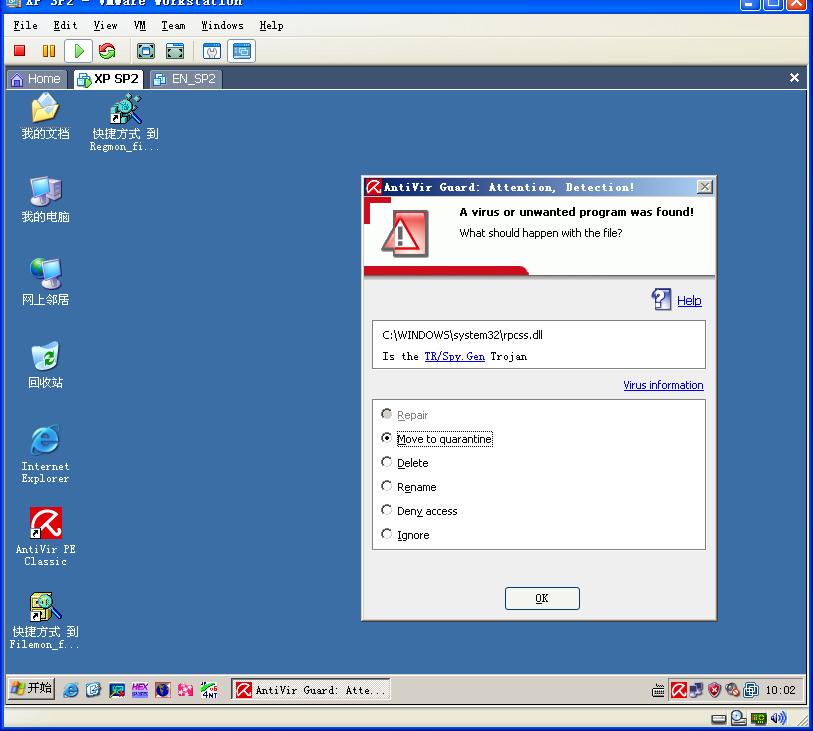Click the Help question mark icon
The width and height of the screenshot is (813, 731).
pyautogui.click(x=662, y=299)
